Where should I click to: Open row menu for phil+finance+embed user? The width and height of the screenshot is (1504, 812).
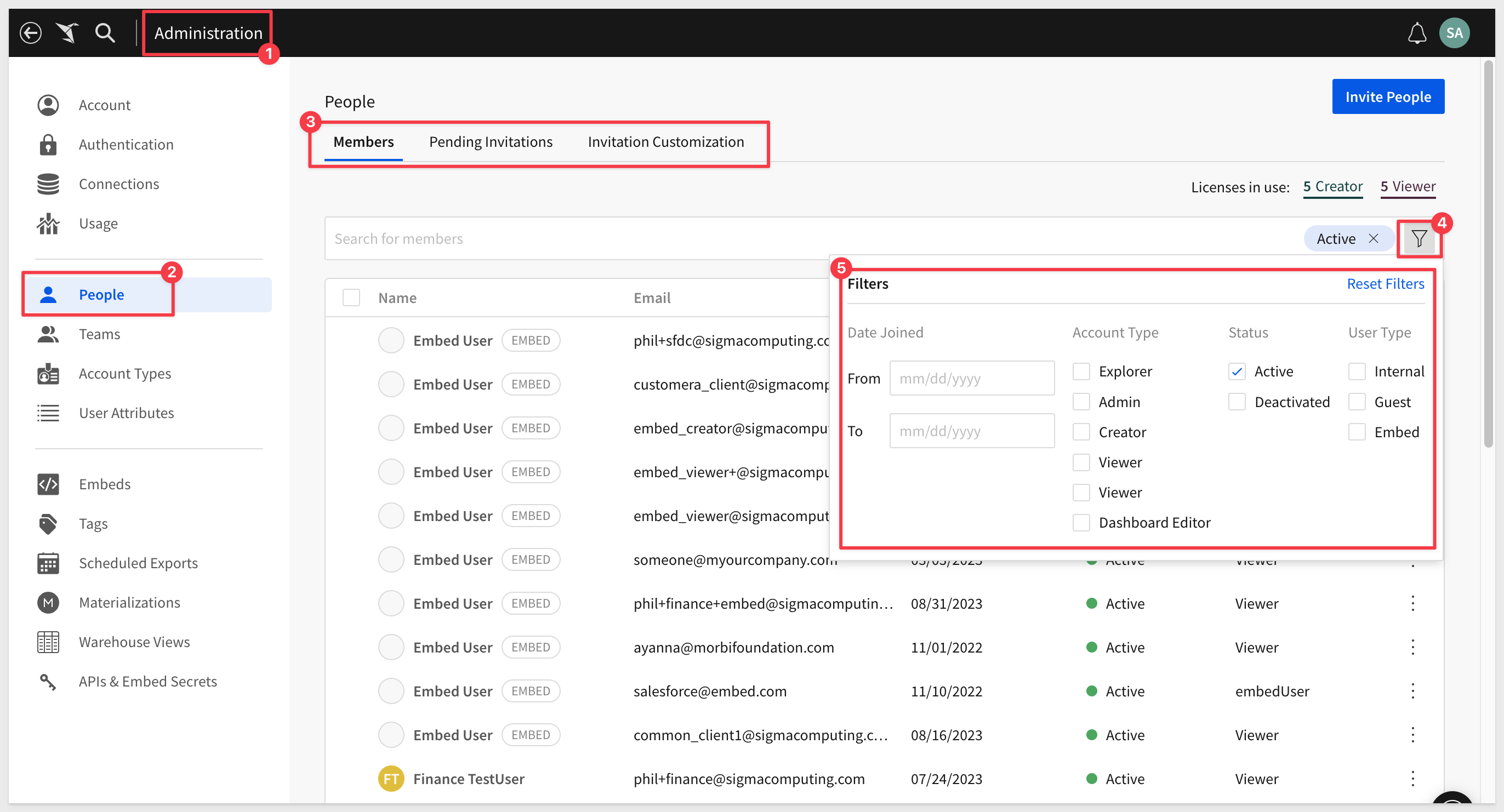click(x=1413, y=603)
